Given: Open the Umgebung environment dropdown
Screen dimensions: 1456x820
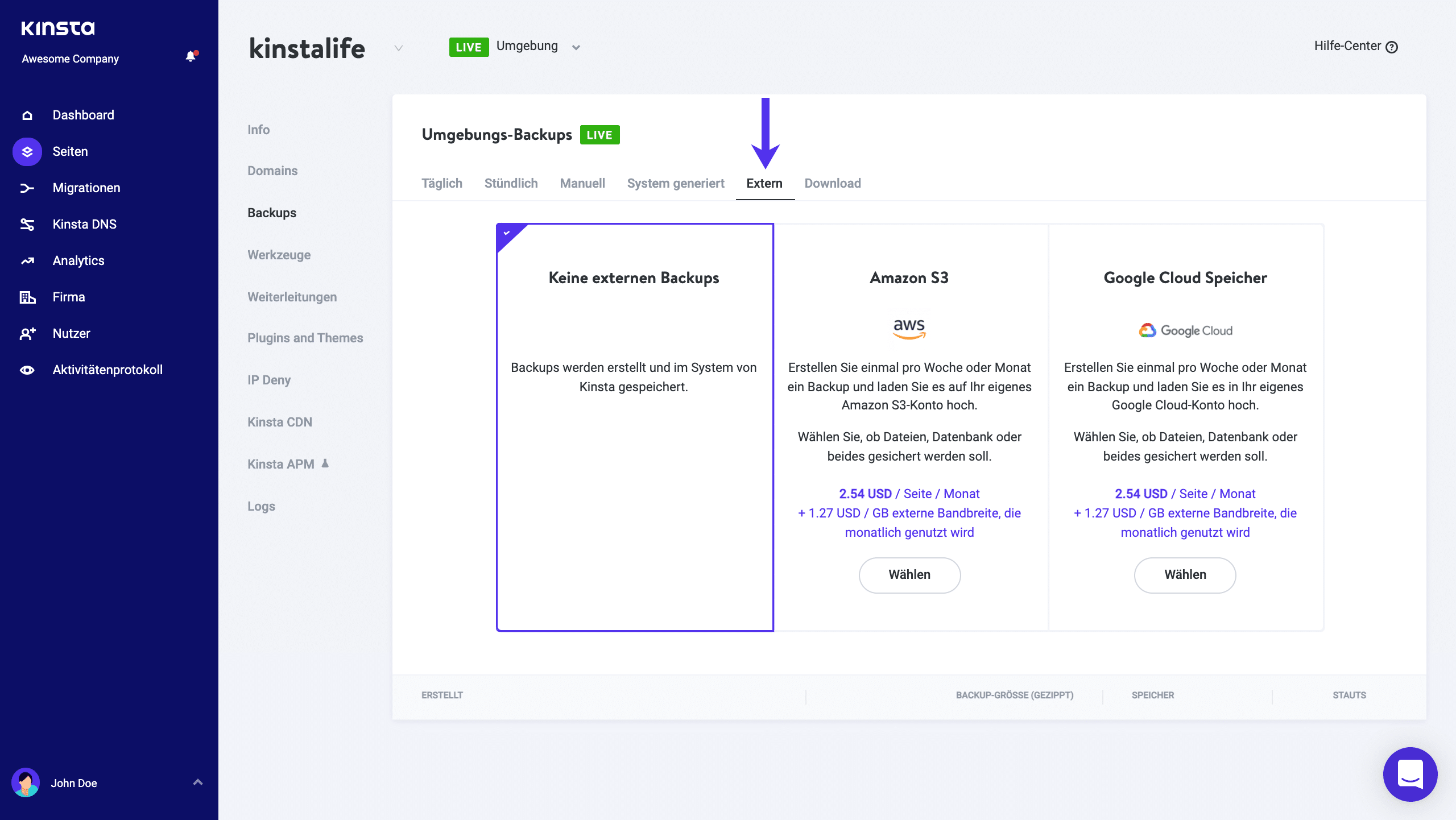Looking at the screenshot, I should pyautogui.click(x=576, y=47).
